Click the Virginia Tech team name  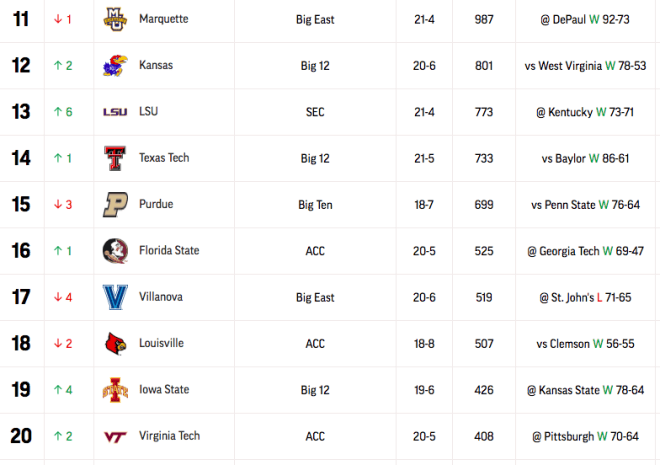tap(170, 436)
